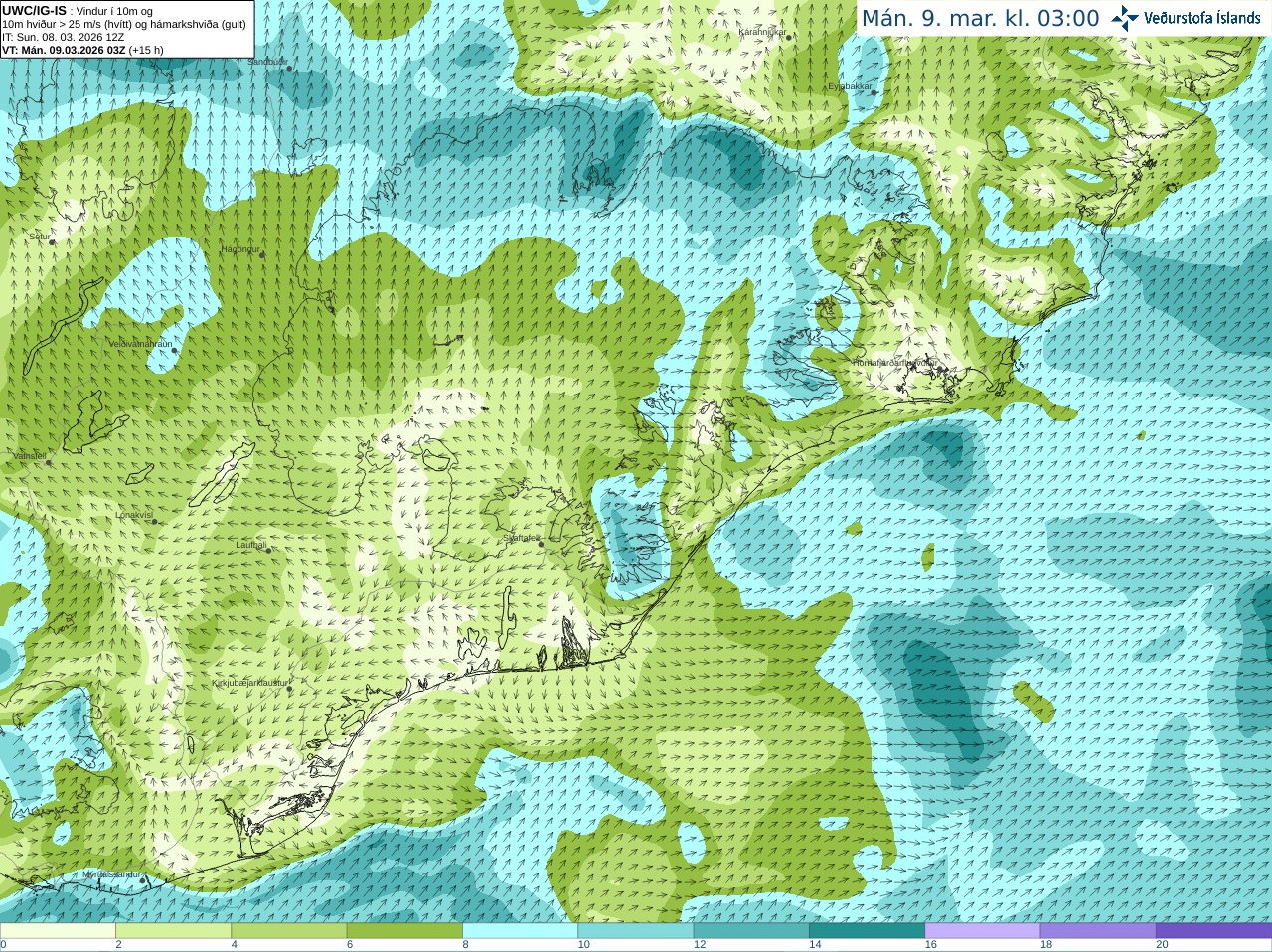Click the Veðurstofa Íslands snowflake logo icon
Viewport: 1272px width, 952px height.
(x=1125, y=18)
